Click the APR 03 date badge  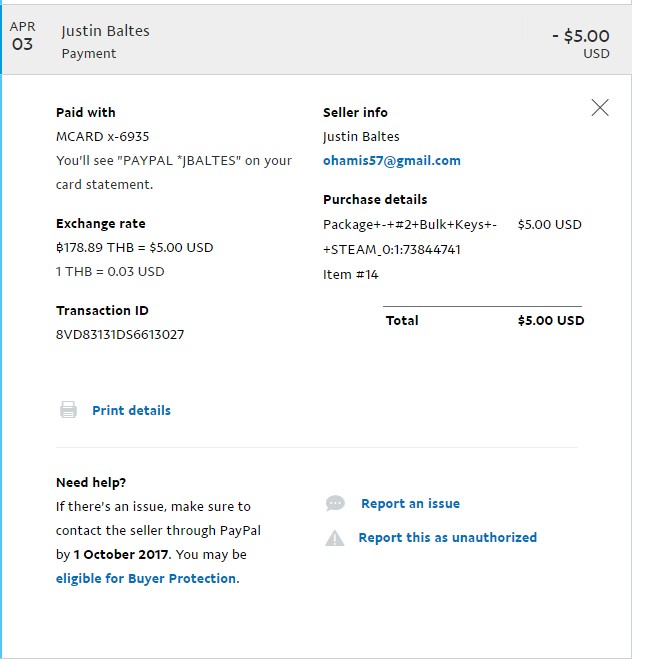pos(22,37)
